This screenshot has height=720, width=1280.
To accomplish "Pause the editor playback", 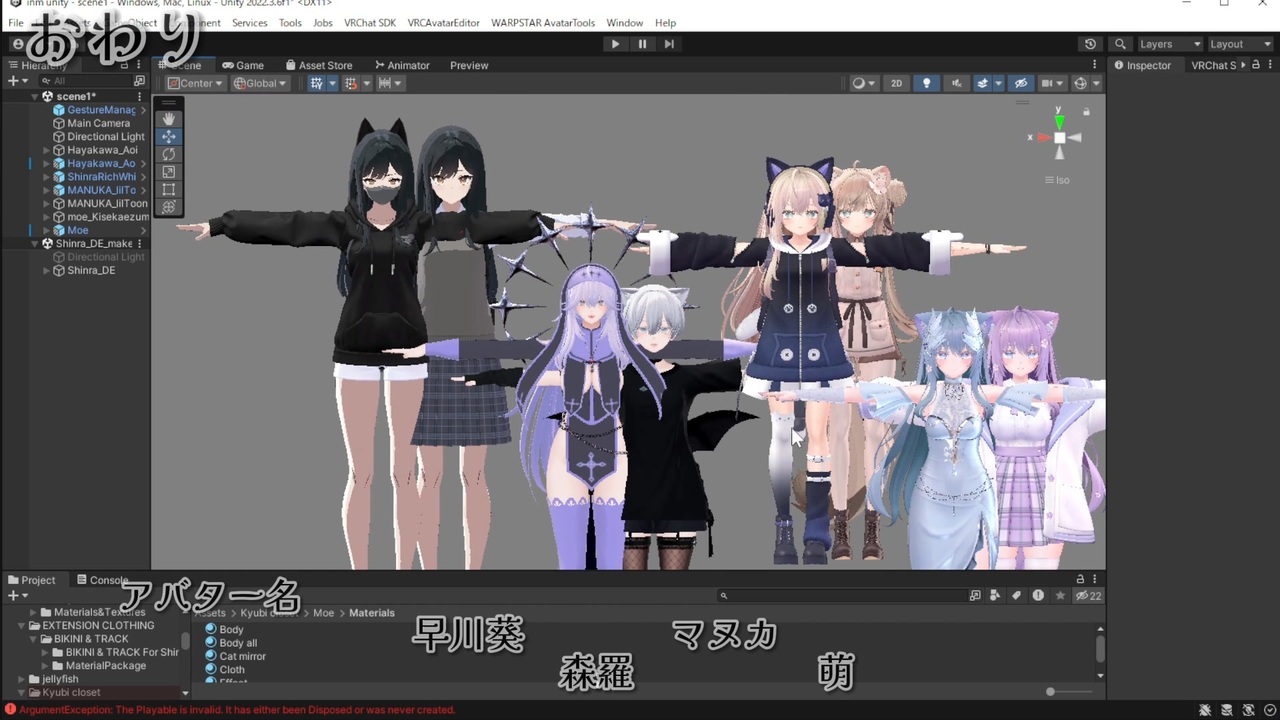I will 642,44.
